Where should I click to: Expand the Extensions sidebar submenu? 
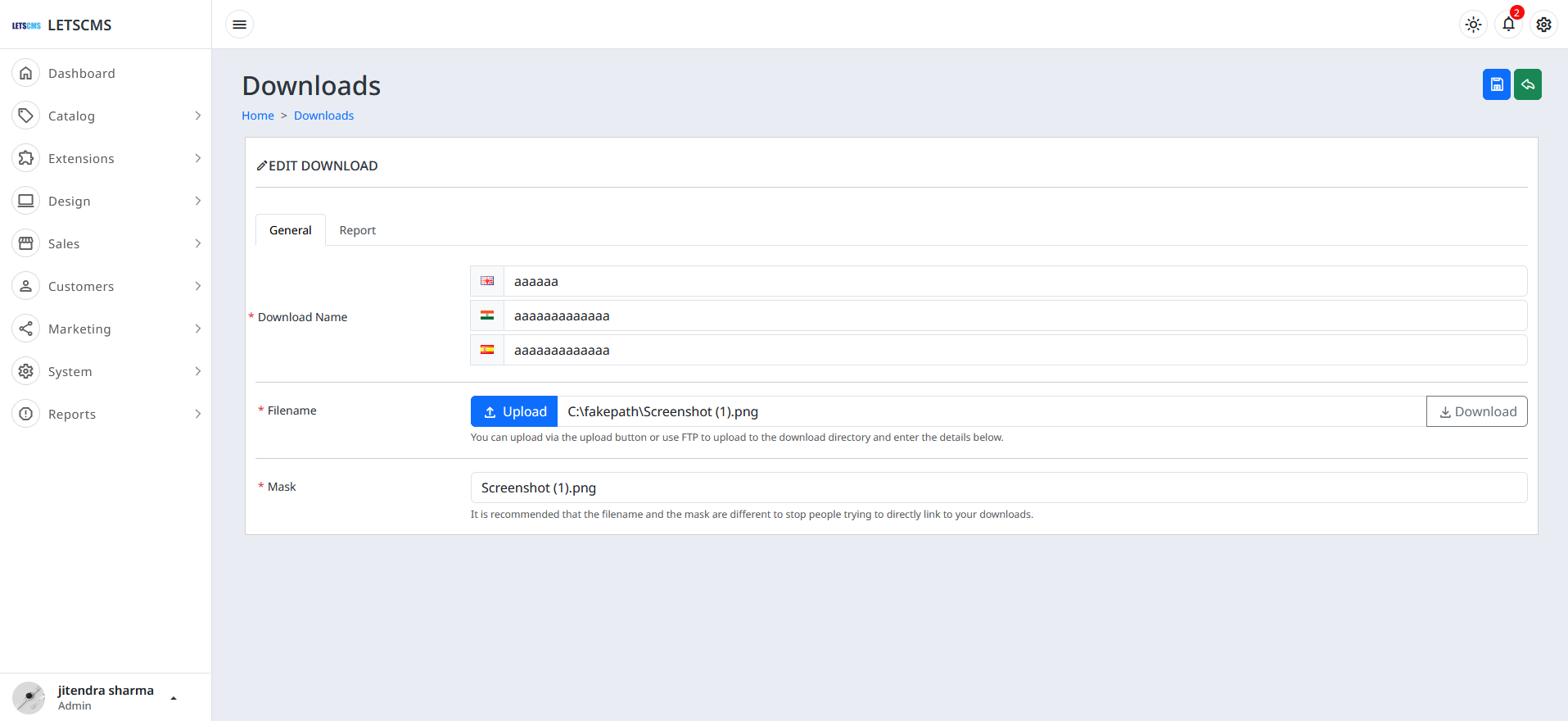197,158
